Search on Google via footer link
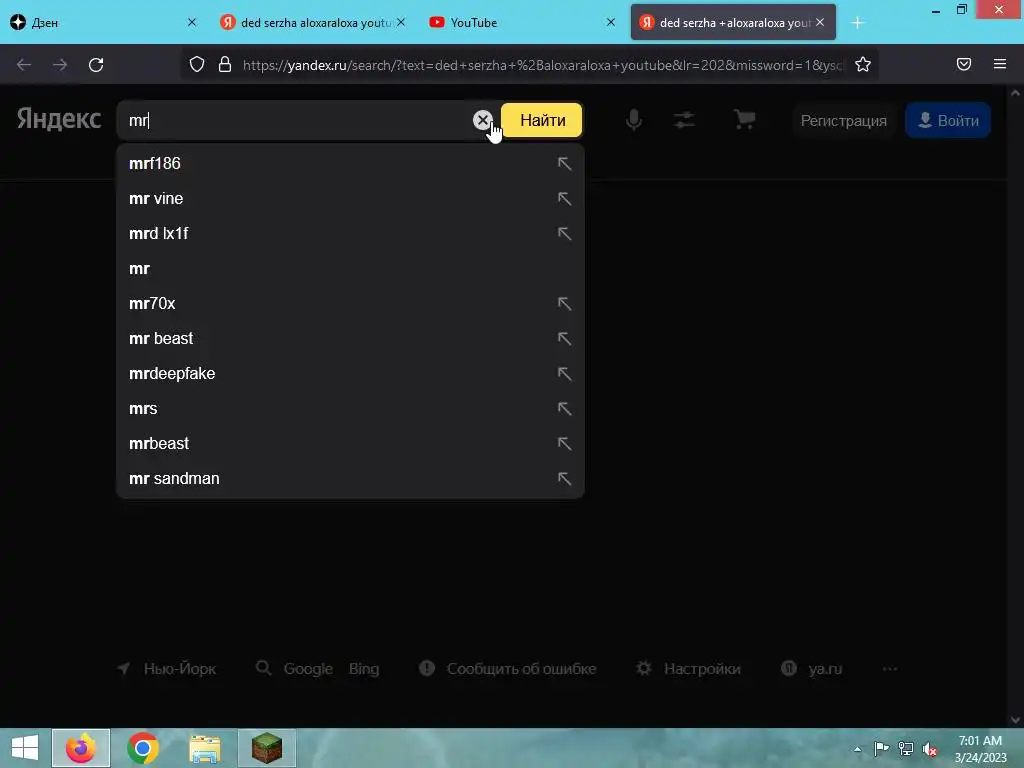Viewport: 1024px width, 768px height. [x=308, y=669]
